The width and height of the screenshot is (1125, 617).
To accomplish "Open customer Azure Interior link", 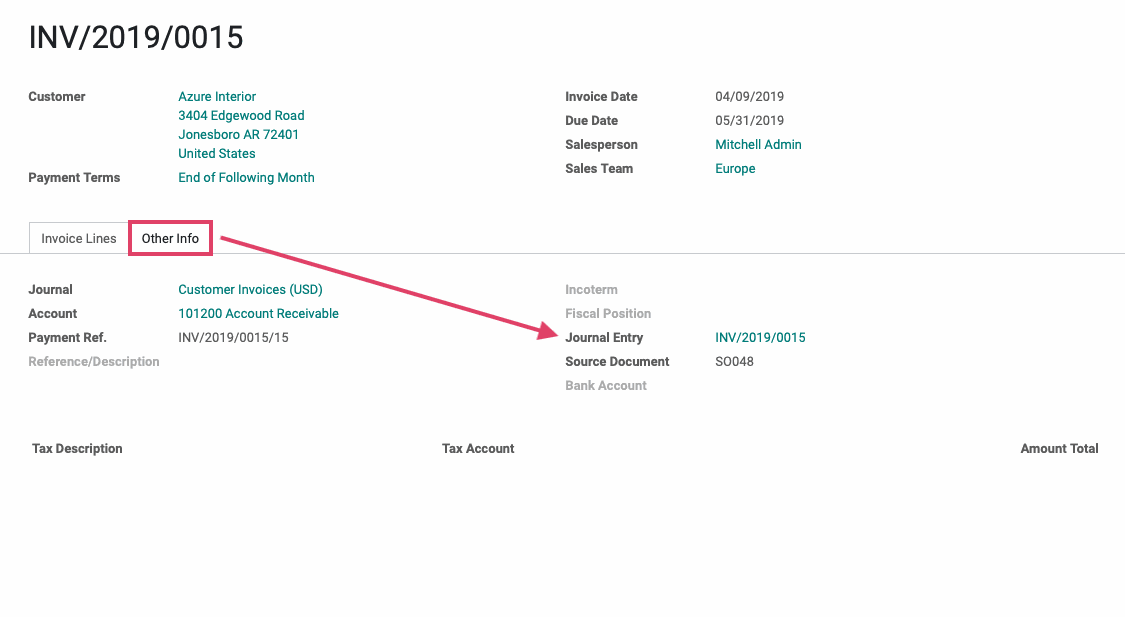I will [217, 96].
